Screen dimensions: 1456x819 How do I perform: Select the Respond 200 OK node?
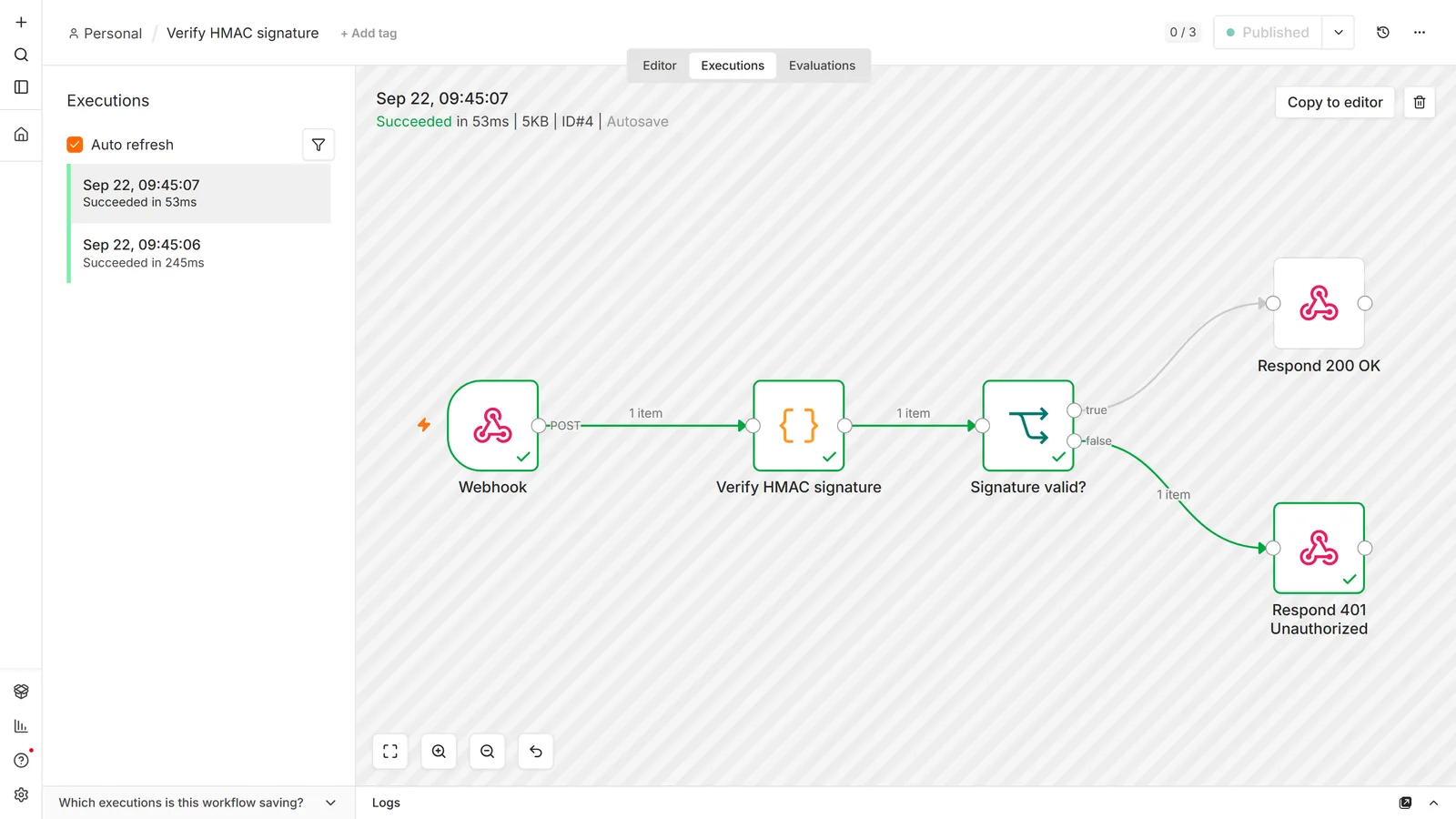click(x=1319, y=303)
